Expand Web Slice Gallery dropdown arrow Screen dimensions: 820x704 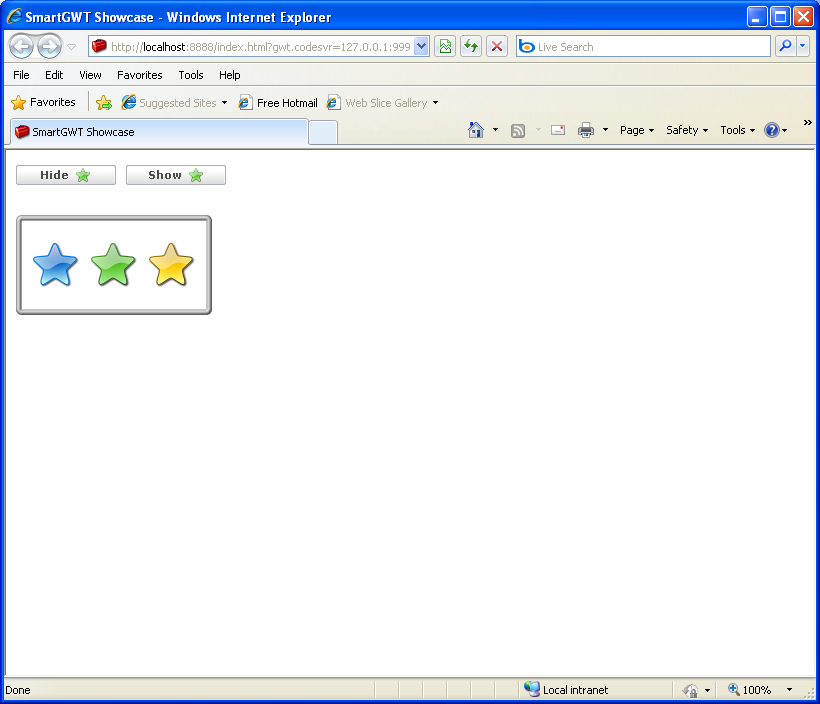pyautogui.click(x=435, y=103)
